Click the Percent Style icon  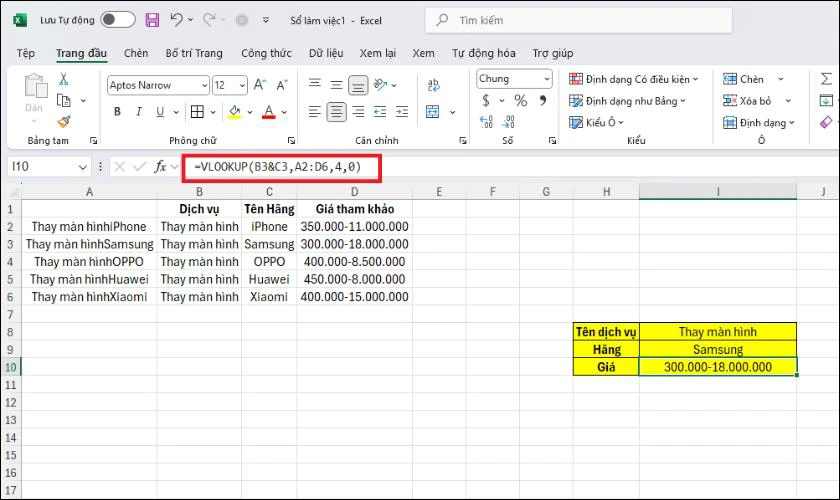[x=520, y=100]
